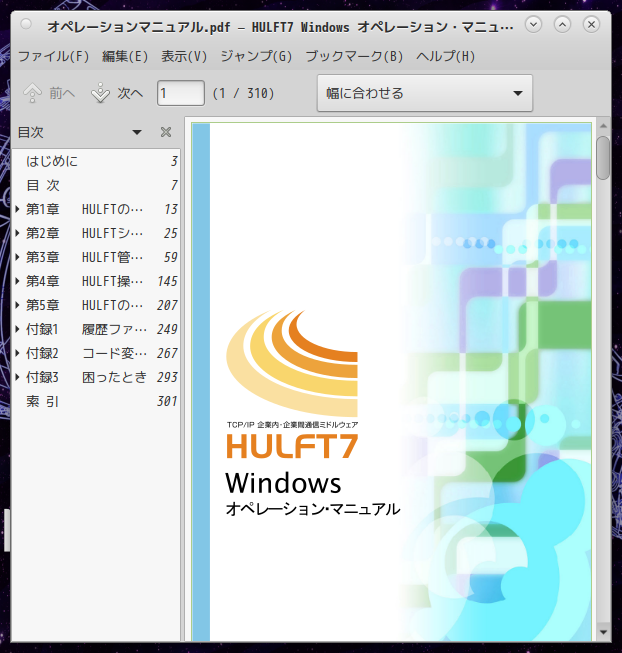Screen dimensions: 622x653
Task: Select 第4章 HULFT操… on page 145
Action: (x=96, y=281)
